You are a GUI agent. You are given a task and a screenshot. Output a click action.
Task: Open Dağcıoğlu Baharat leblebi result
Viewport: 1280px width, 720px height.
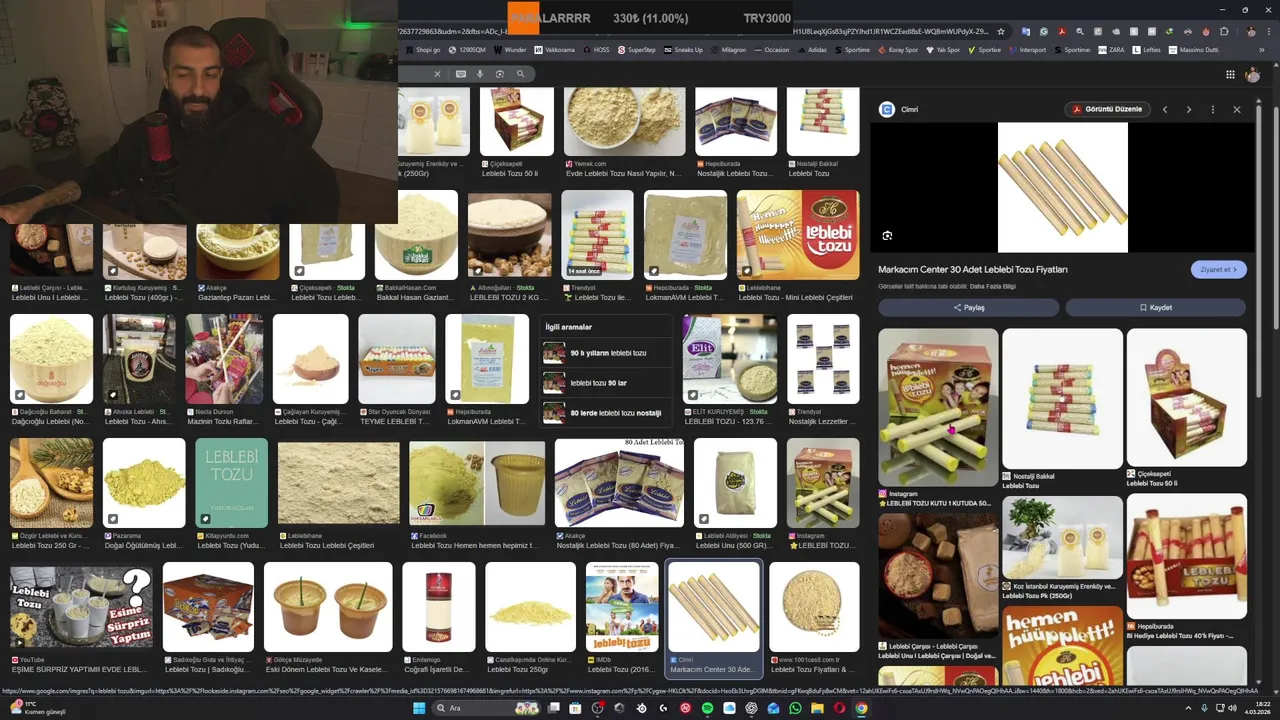pos(51,359)
